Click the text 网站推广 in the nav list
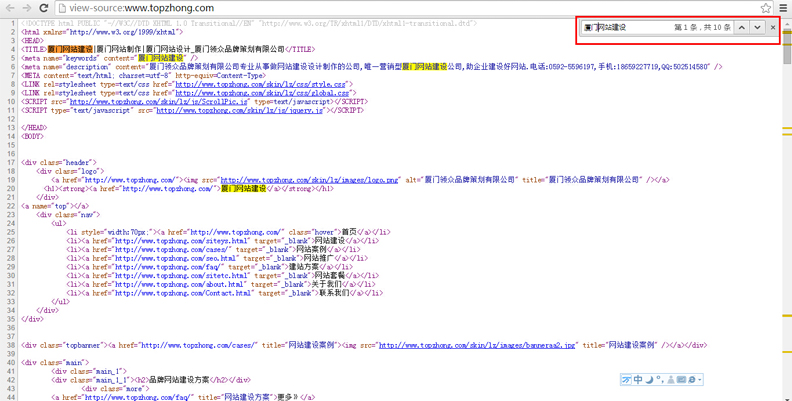 point(319,258)
